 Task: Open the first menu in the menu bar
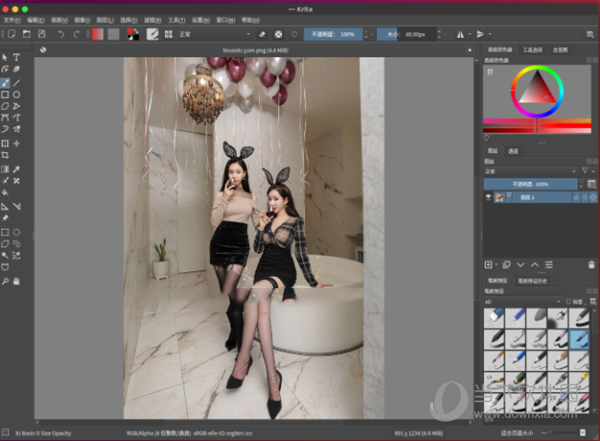12,20
